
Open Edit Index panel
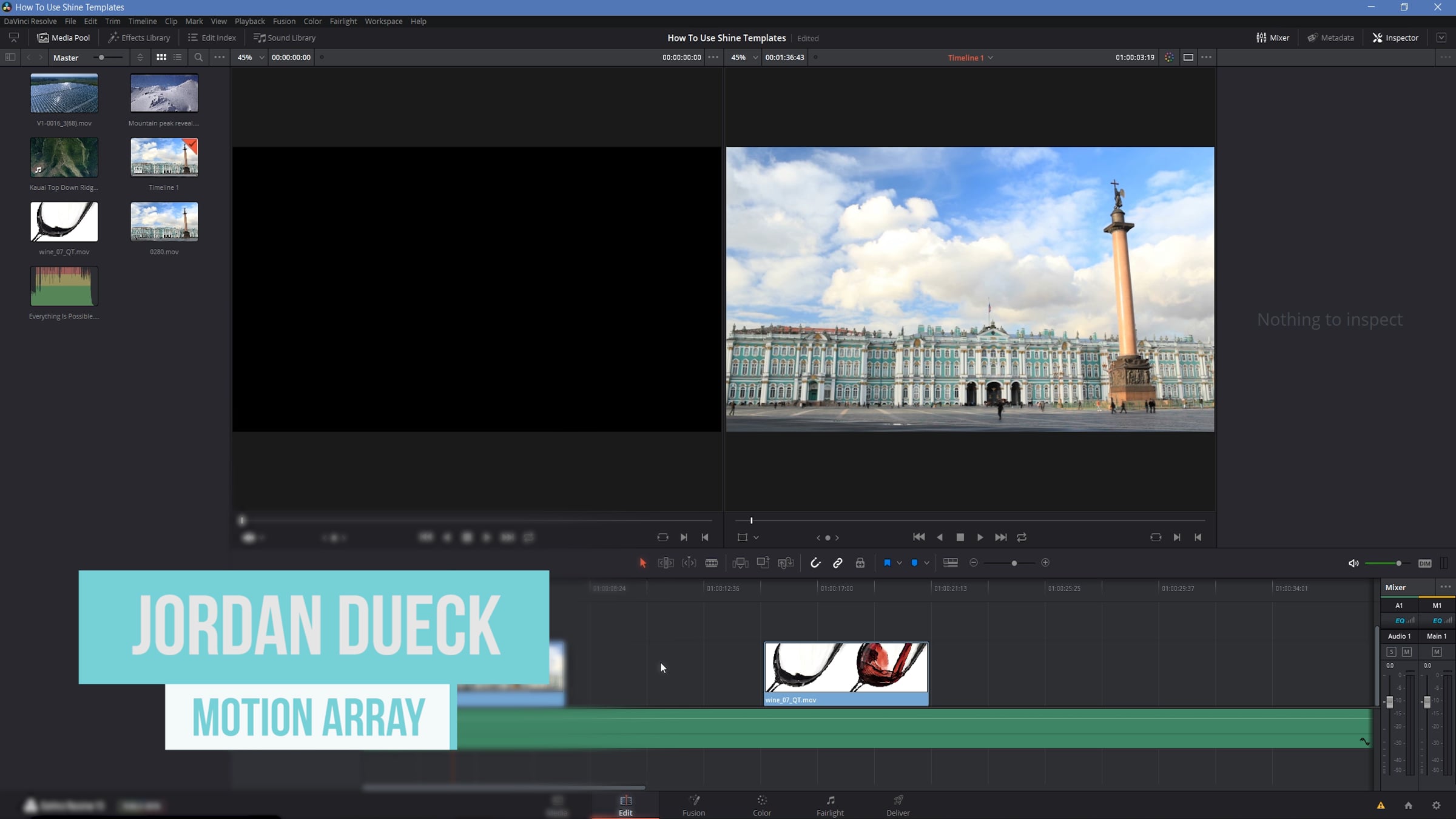coord(212,38)
